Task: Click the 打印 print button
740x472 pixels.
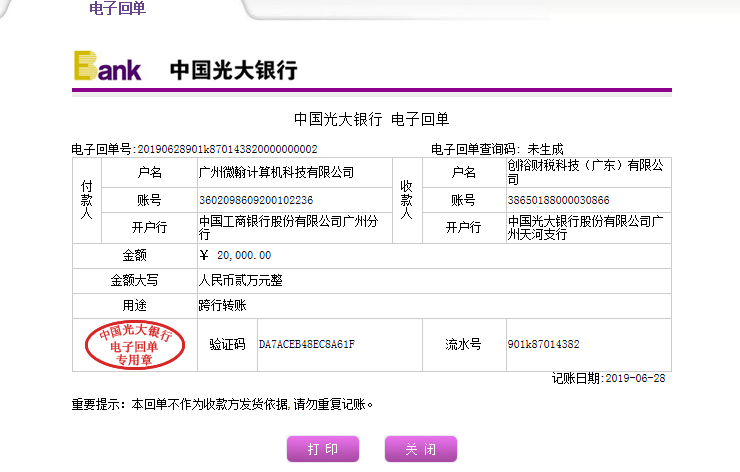Action: (323, 449)
